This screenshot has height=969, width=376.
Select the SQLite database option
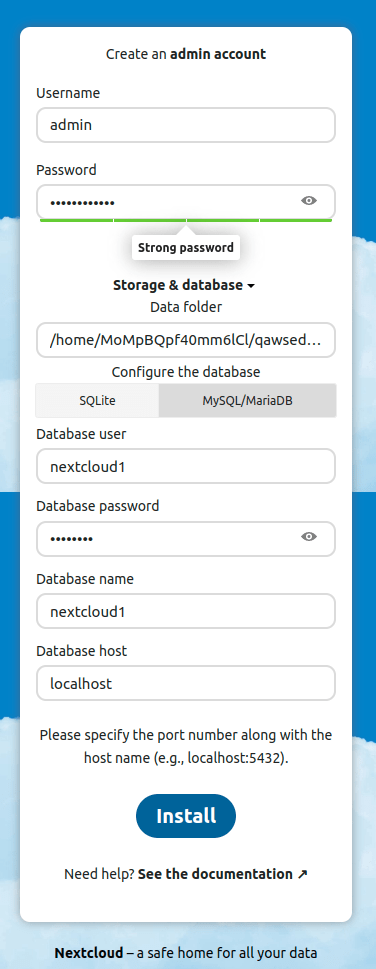click(x=97, y=400)
